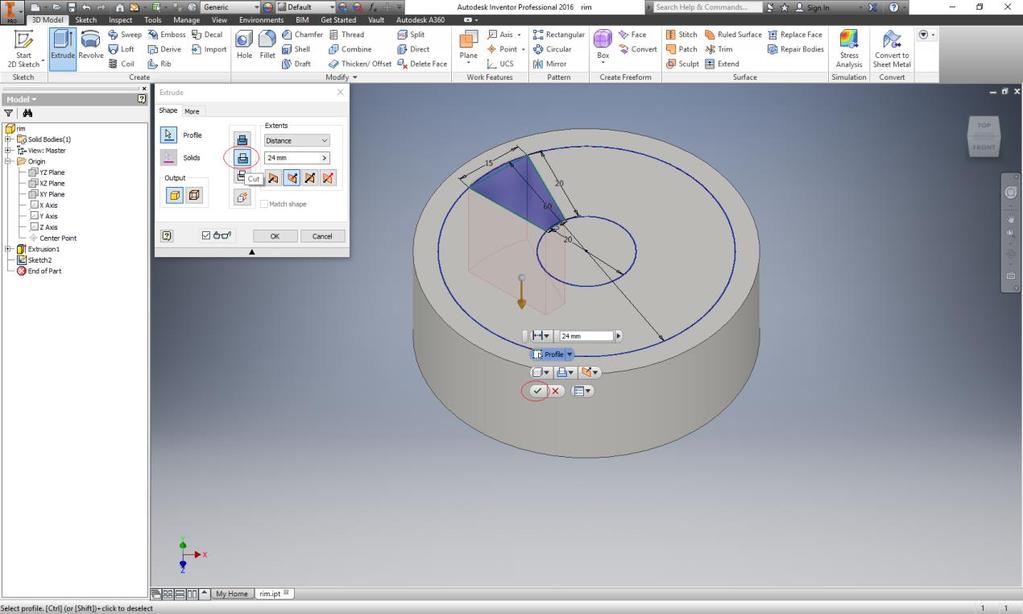Choose the Cut operation in Extrude dialog
The image size is (1023, 614).
click(x=242, y=158)
